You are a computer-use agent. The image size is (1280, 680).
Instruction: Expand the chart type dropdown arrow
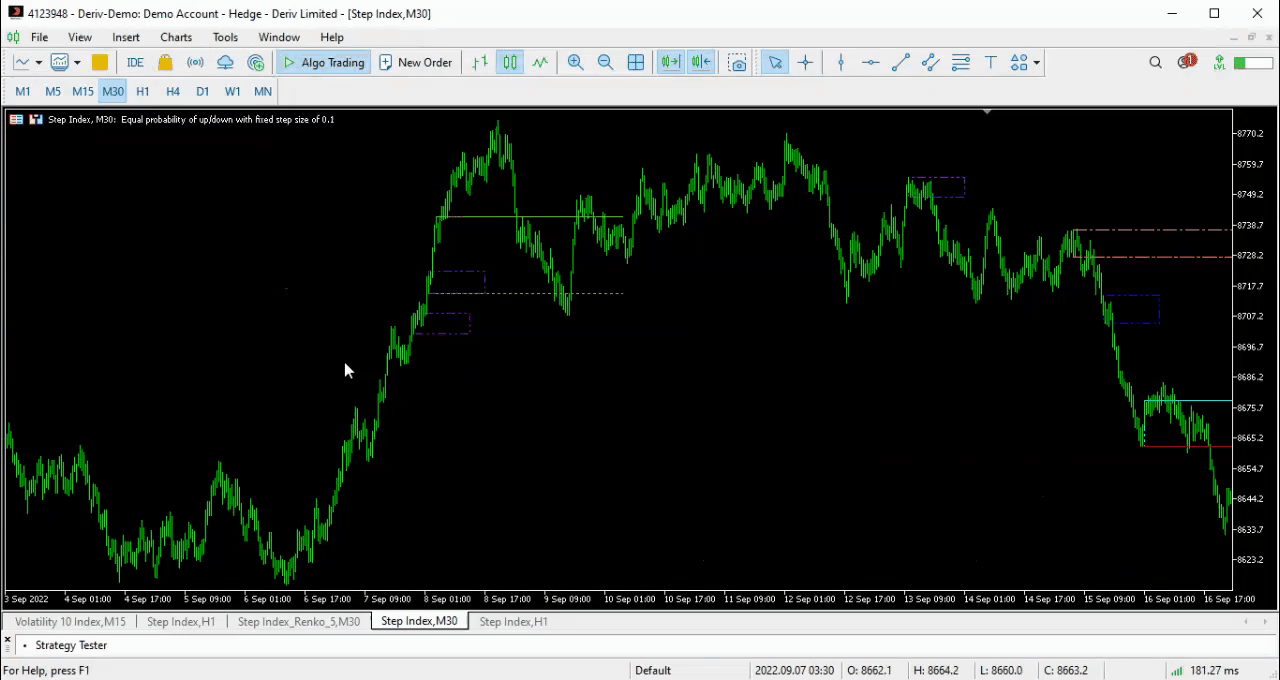(x=39, y=62)
